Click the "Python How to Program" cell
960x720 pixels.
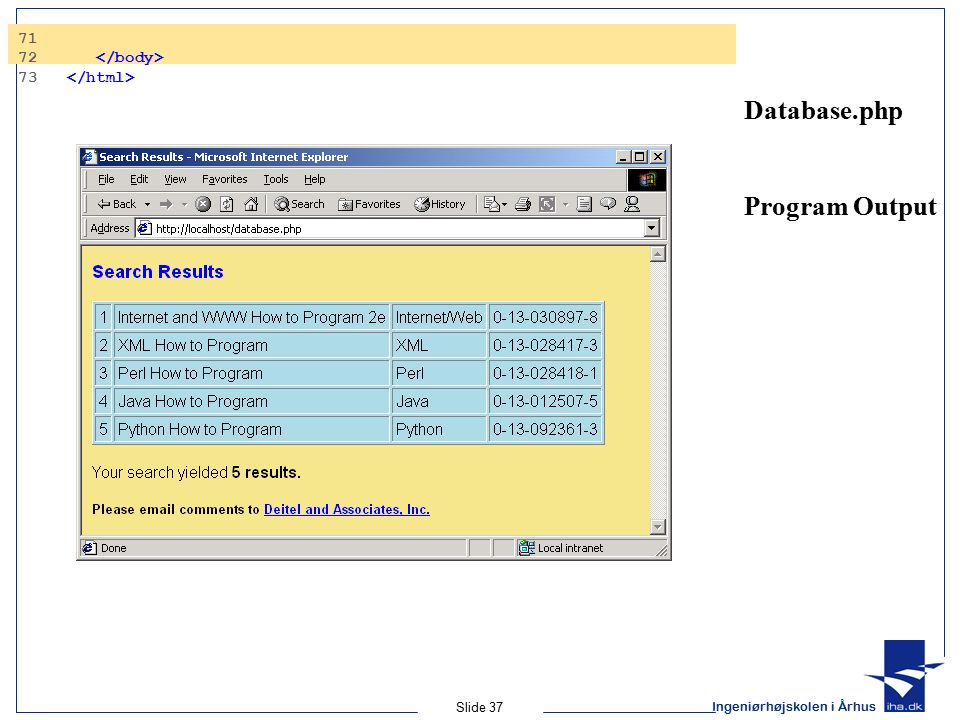click(x=252, y=429)
